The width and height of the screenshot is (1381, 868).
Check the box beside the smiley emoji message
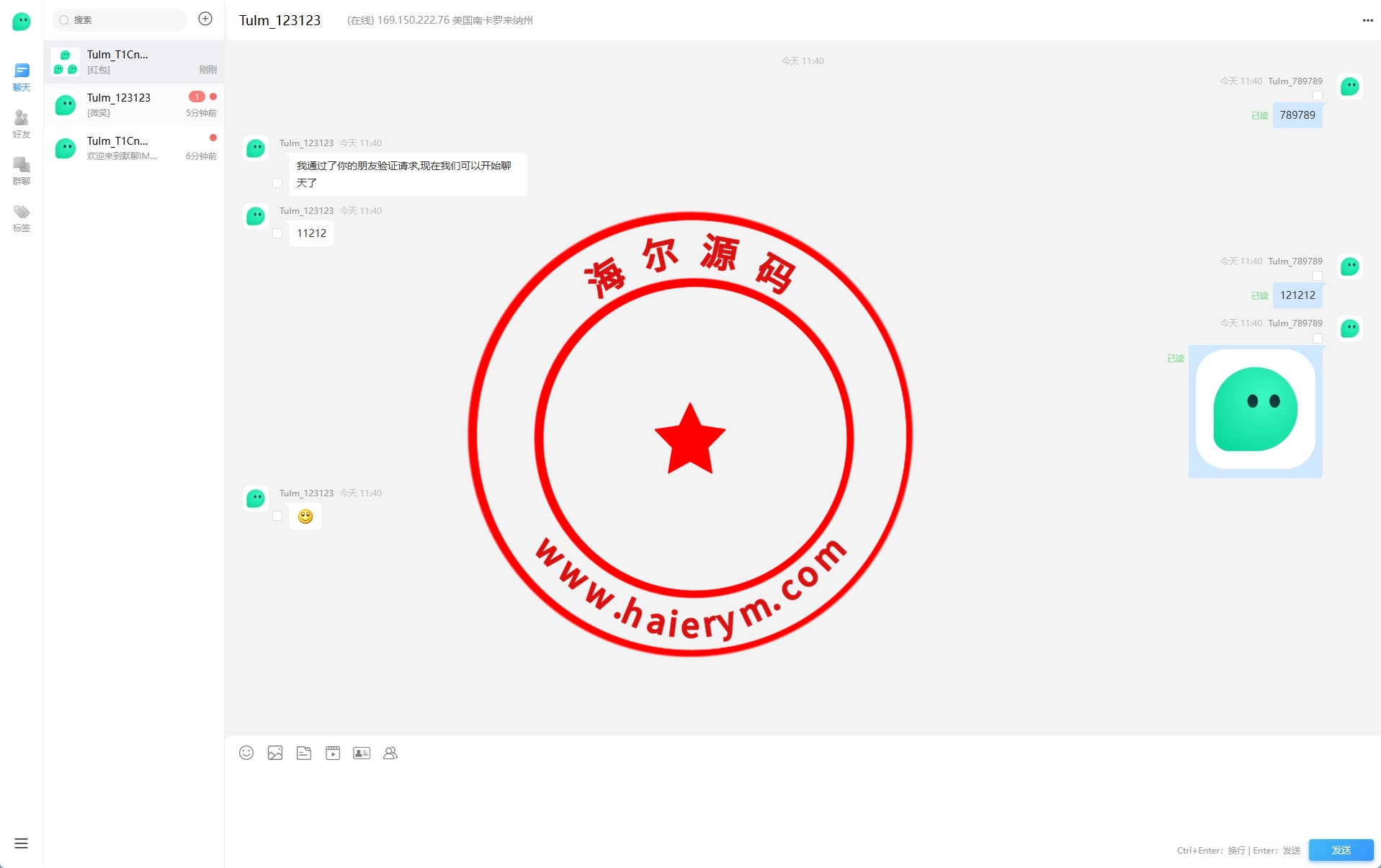277,516
